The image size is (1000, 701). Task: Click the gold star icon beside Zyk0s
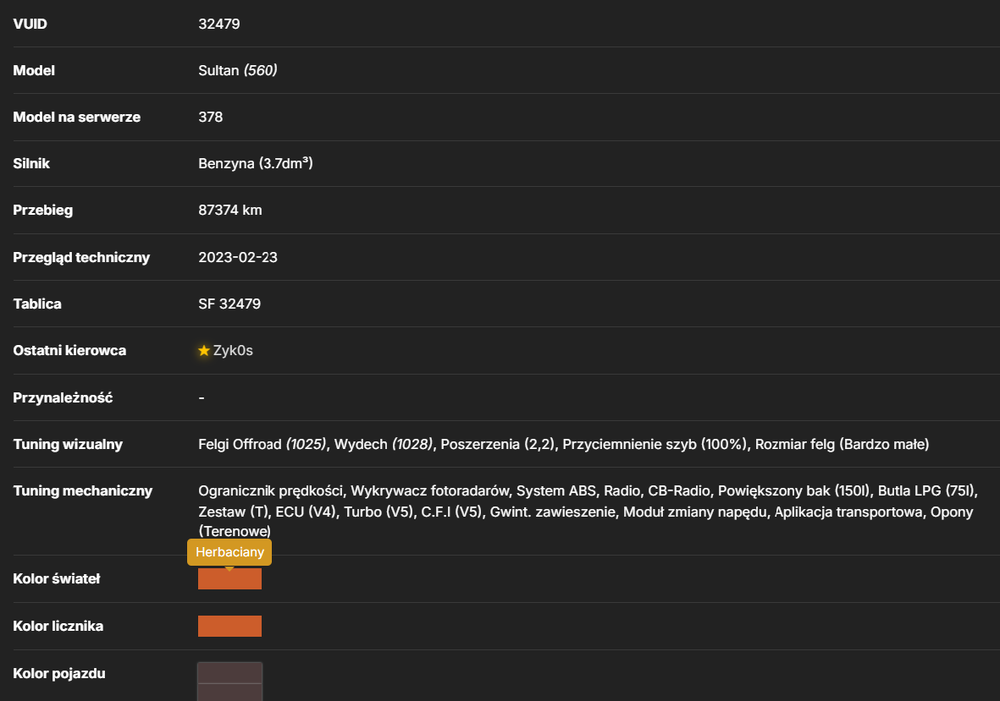(204, 351)
